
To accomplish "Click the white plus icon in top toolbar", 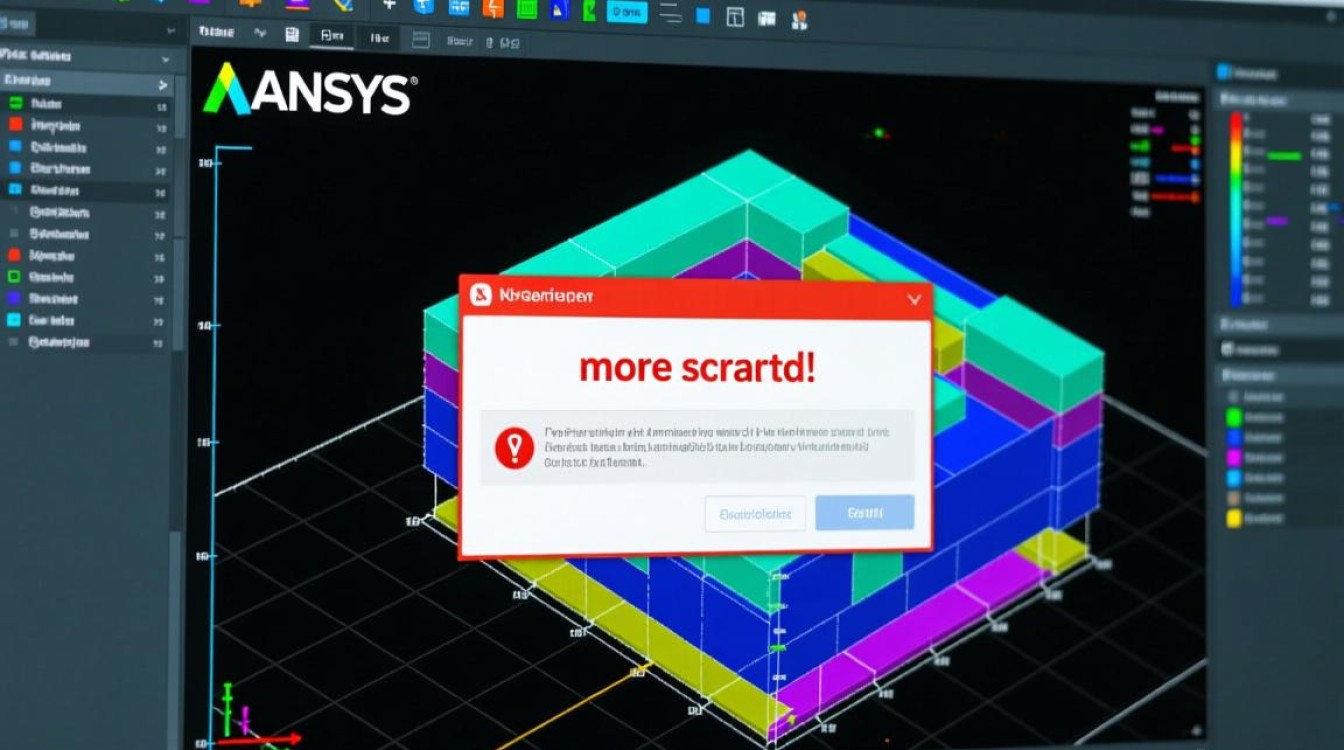I will [x=390, y=5].
